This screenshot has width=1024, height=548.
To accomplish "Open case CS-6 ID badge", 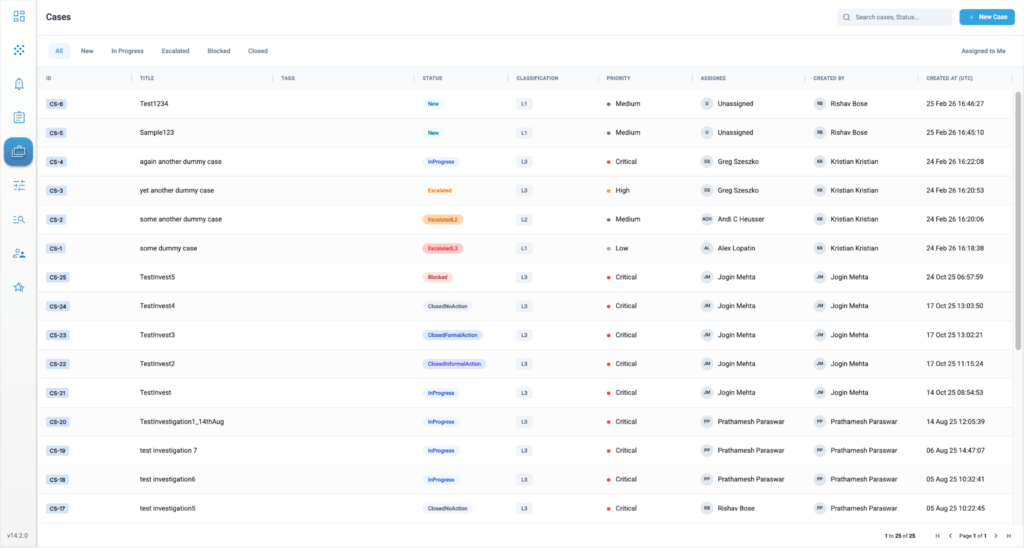I will (x=56, y=104).
